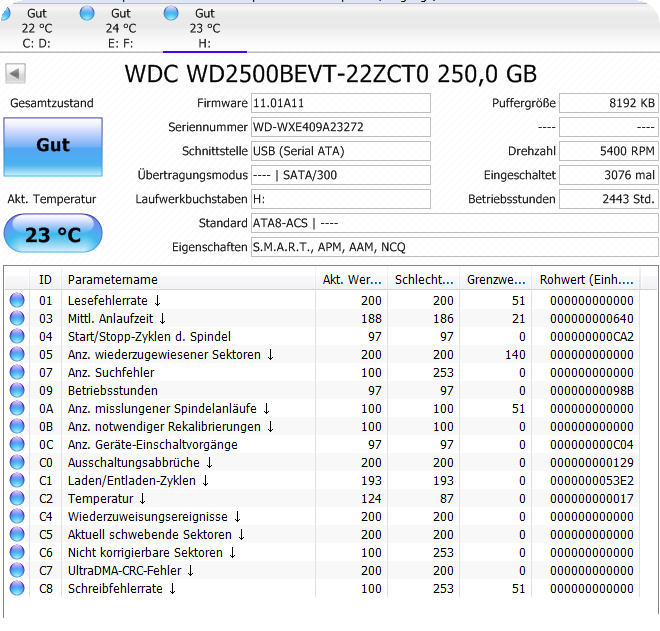Click the Gut health status button

(53, 146)
